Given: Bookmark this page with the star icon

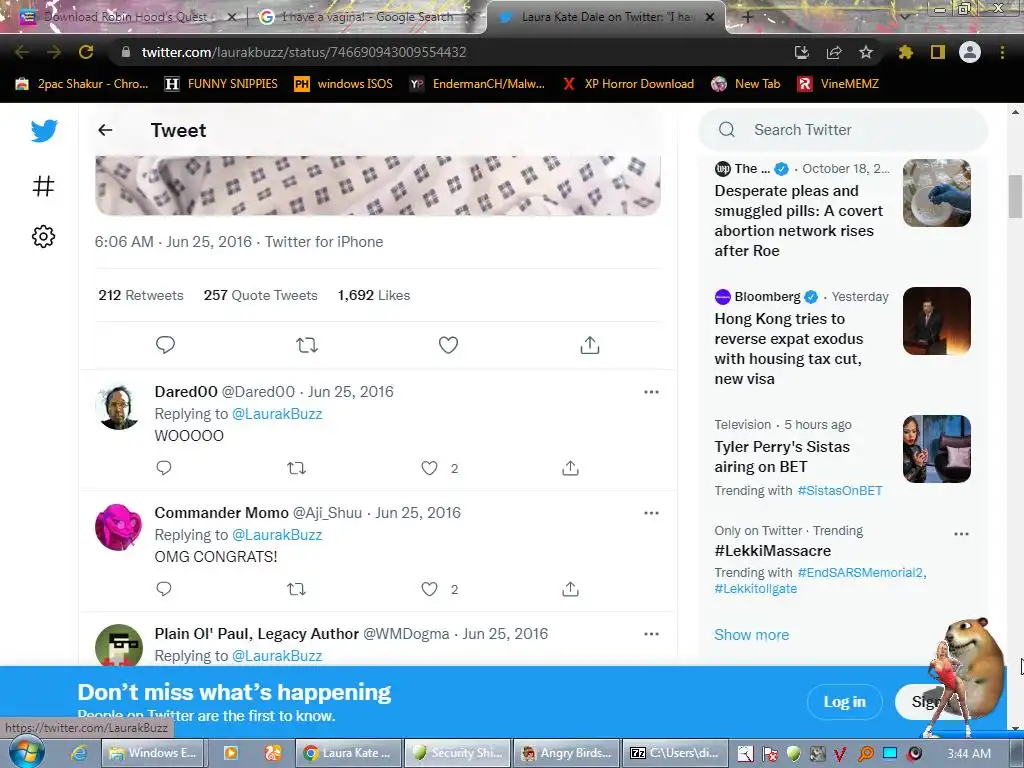Looking at the screenshot, I should pyautogui.click(x=866, y=52).
